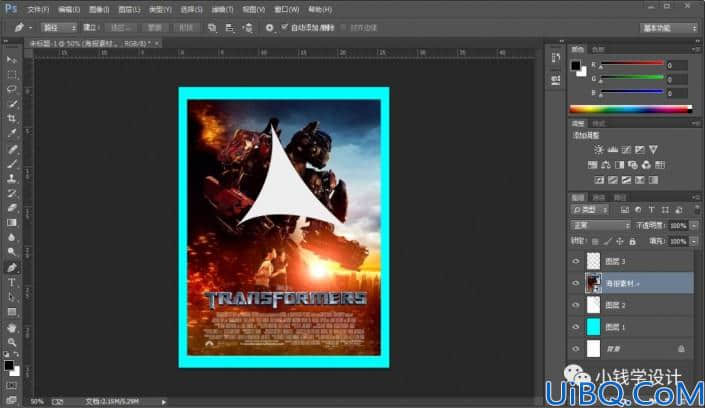Open the layer filter type dropdown
Image resolution: width=705 pixels, height=408 pixels.
point(590,210)
